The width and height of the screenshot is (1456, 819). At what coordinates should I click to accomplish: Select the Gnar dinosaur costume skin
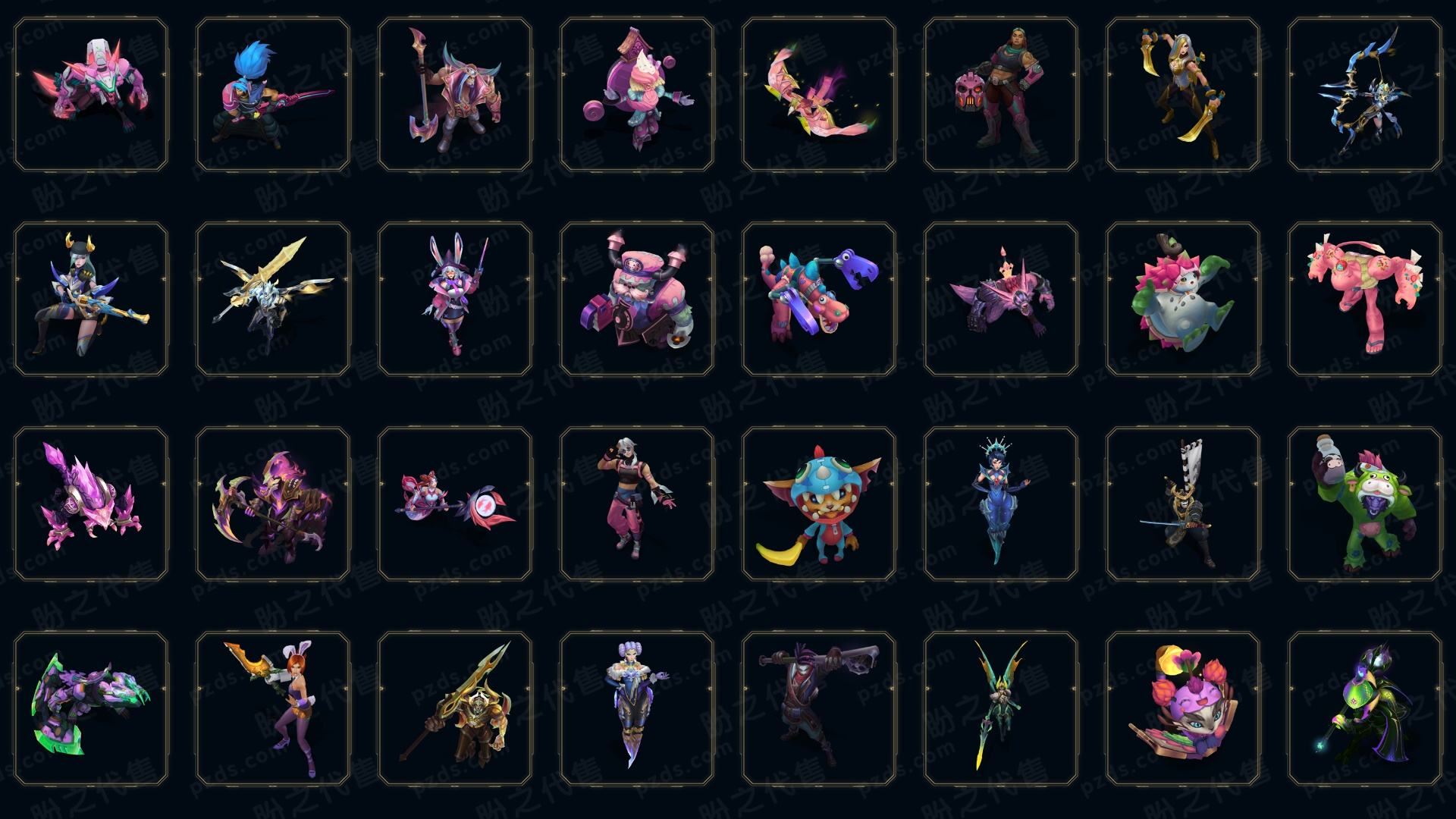(819, 504)
